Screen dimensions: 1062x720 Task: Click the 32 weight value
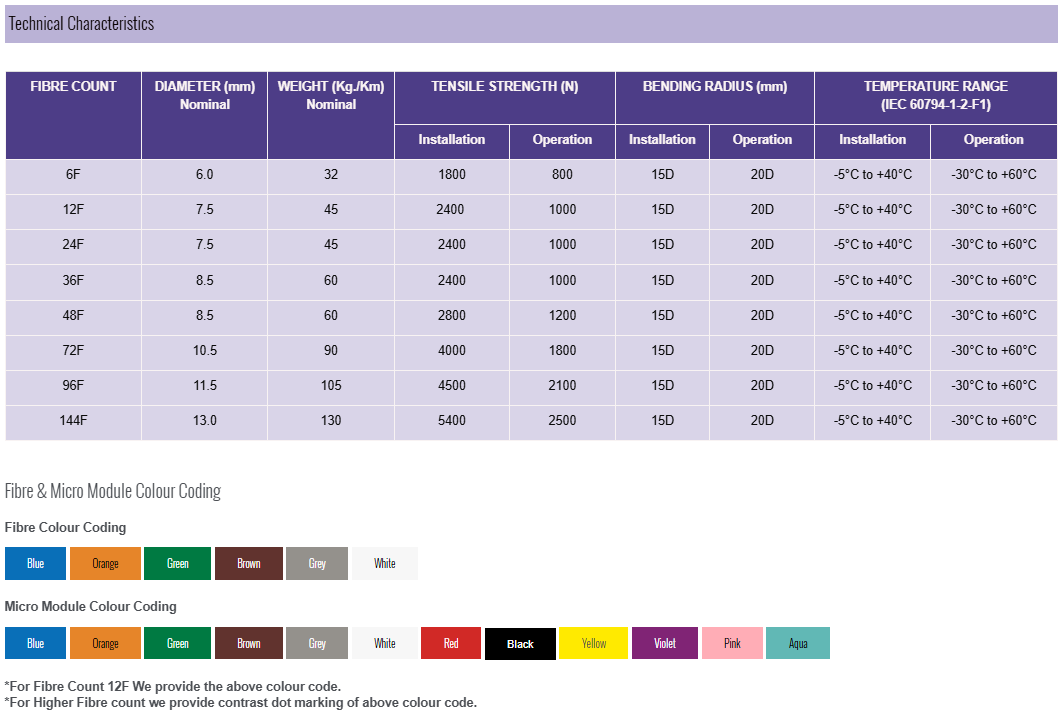(x=331, y=175)
